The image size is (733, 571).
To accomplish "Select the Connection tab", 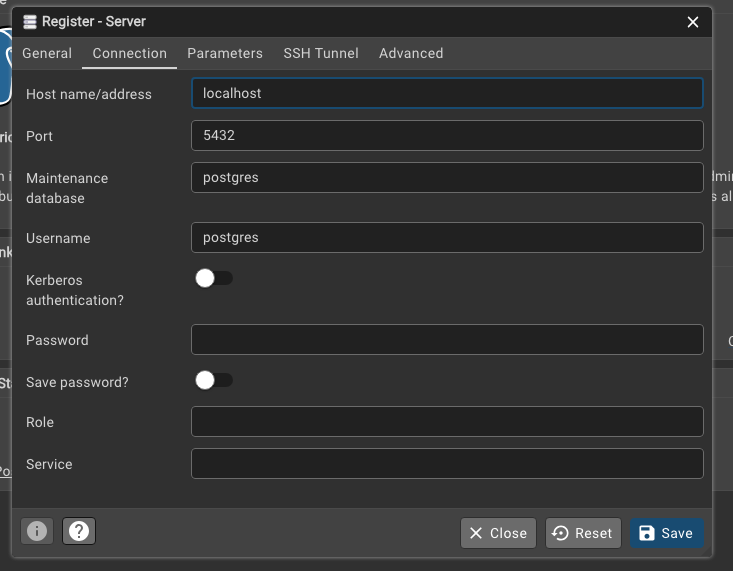I will 129,53.
